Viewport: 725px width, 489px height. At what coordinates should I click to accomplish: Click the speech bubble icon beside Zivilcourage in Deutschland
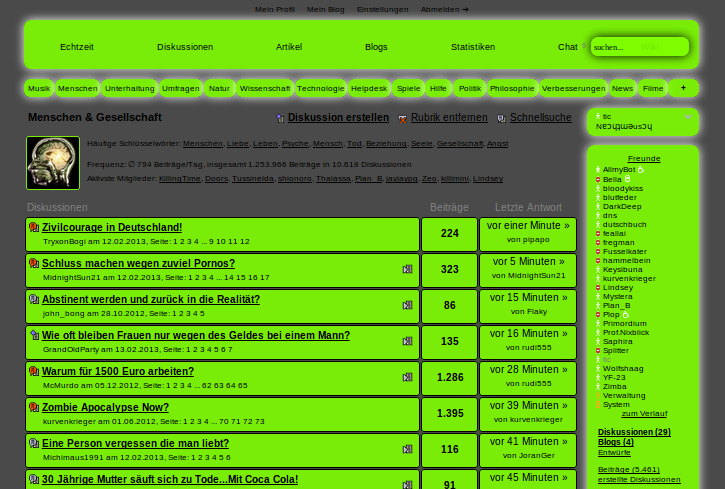click(x=34, y=228)
